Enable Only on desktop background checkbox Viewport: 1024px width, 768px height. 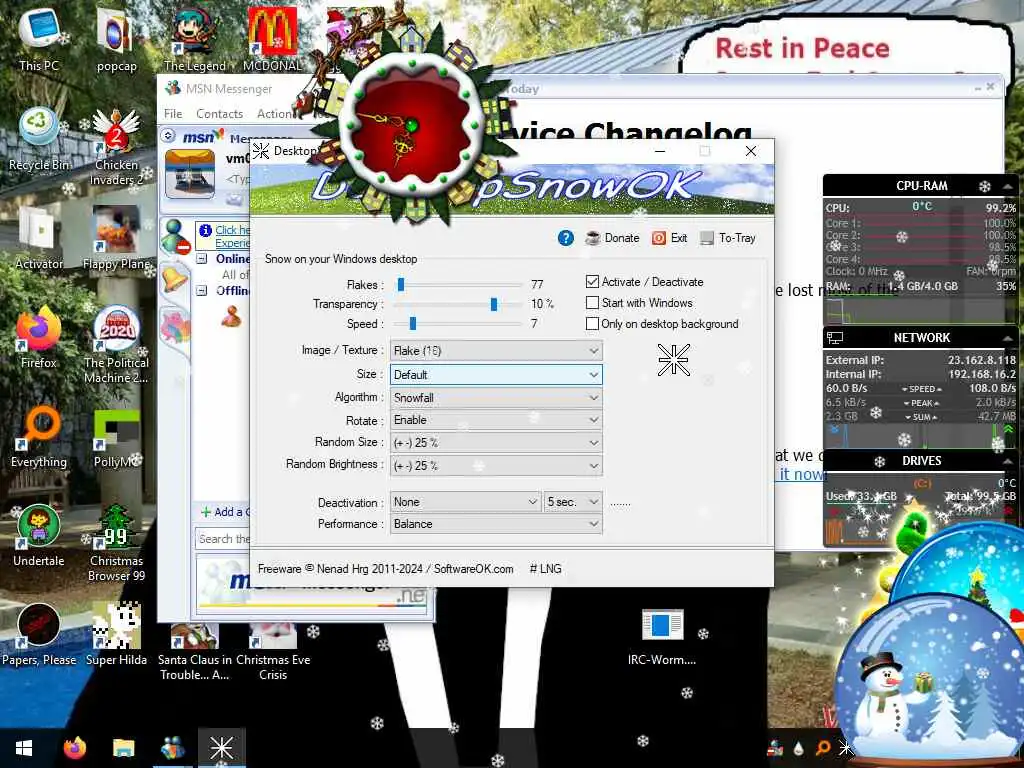pos(592,324)
